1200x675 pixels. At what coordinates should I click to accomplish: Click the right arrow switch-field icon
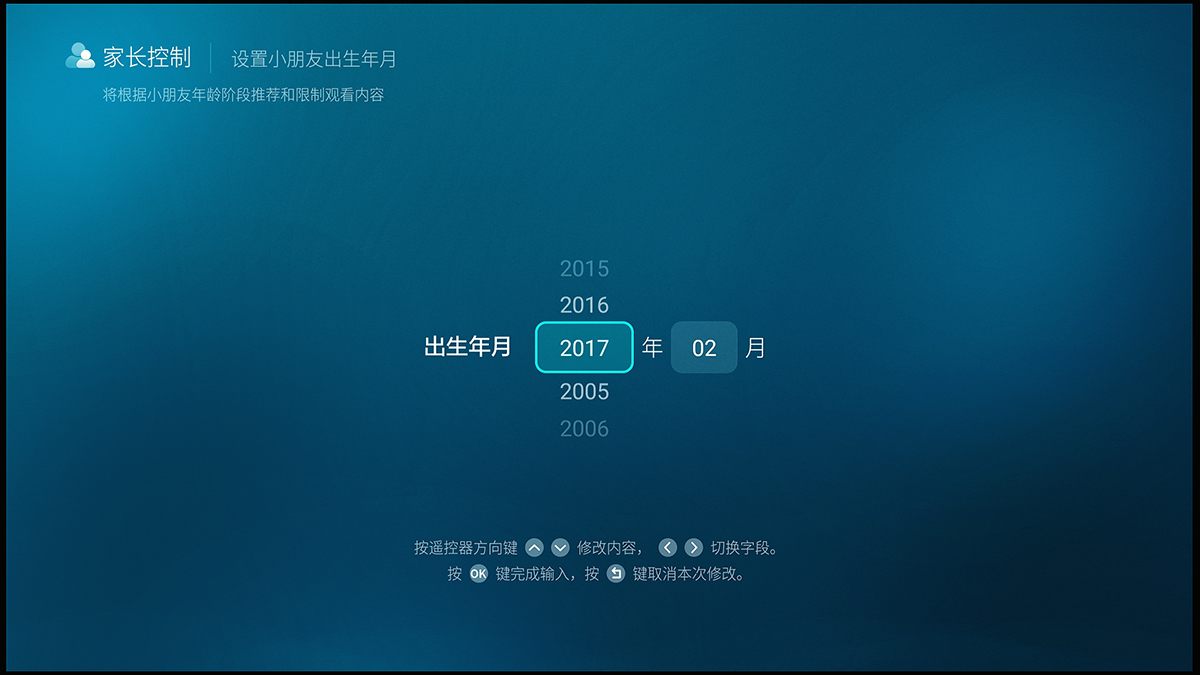click(693, 547)
